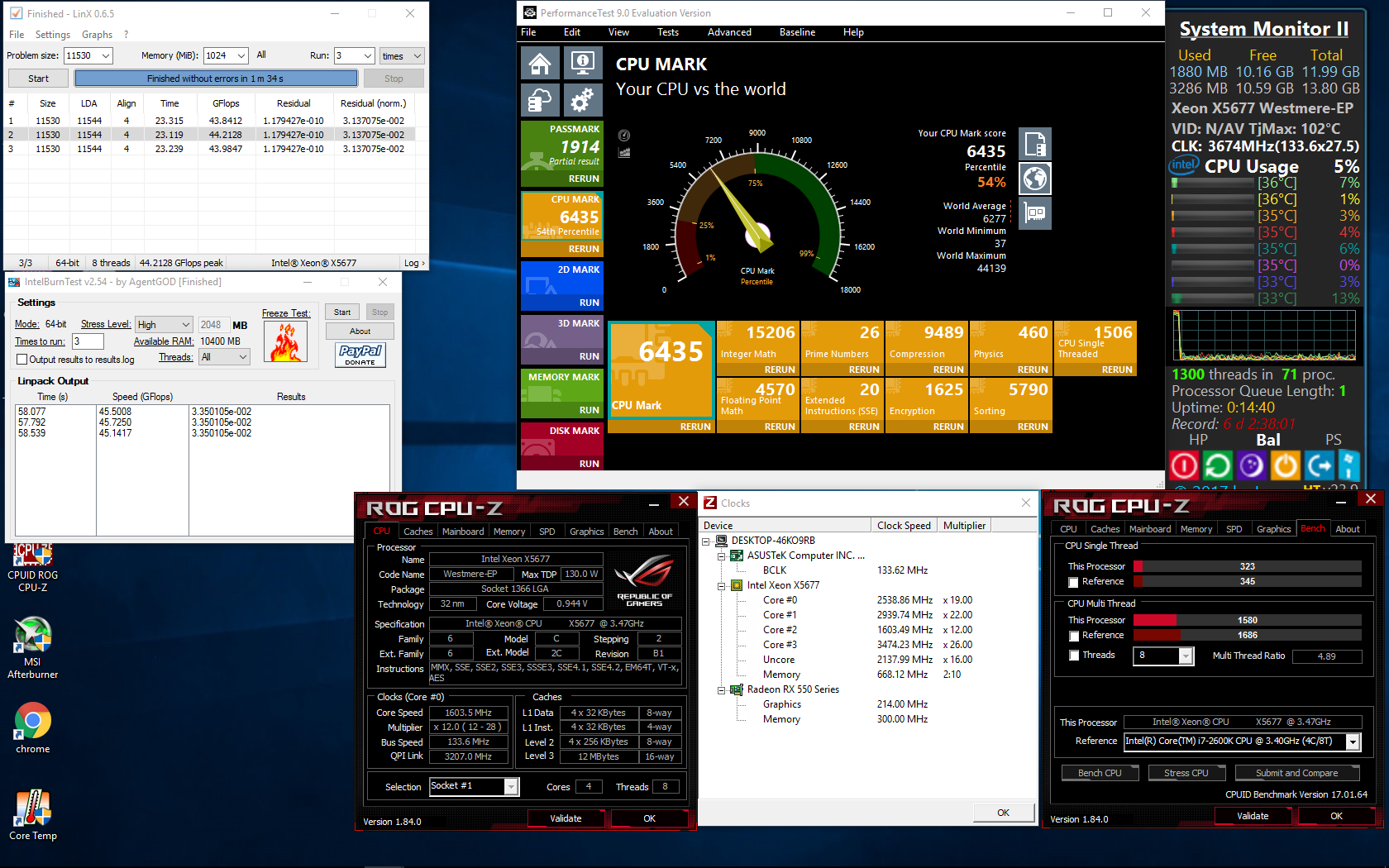Open Graphs menu in LinX
This screenshot has height=868, width=1389.
97,35
